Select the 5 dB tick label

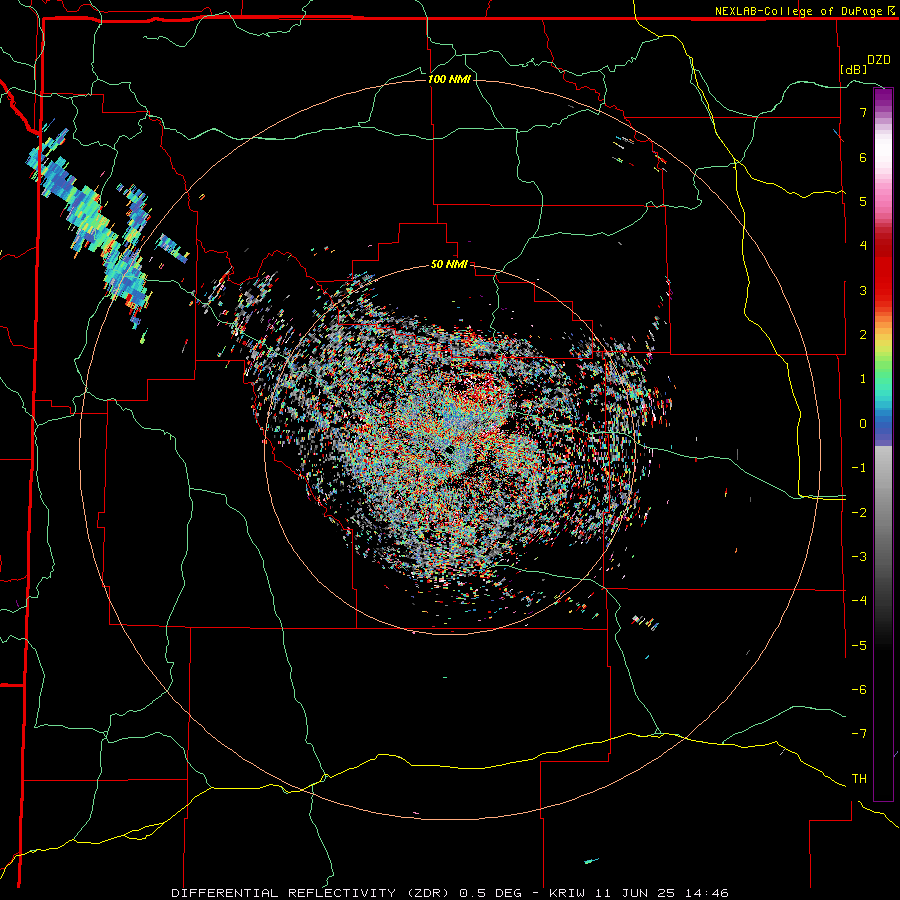click(x=863, y=201)
